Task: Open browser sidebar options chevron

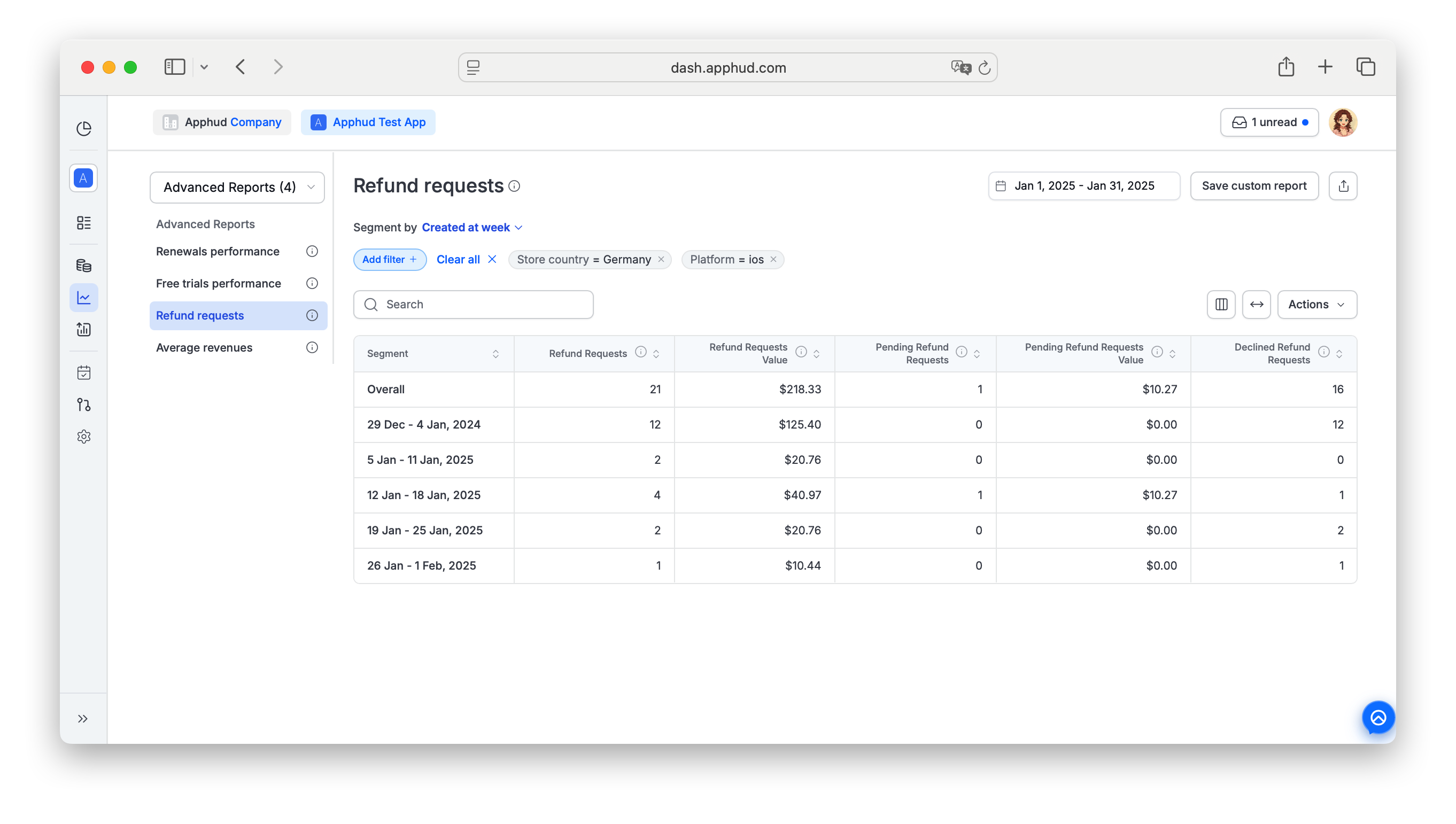Action: pyautogui.click(x=204, y=67)
